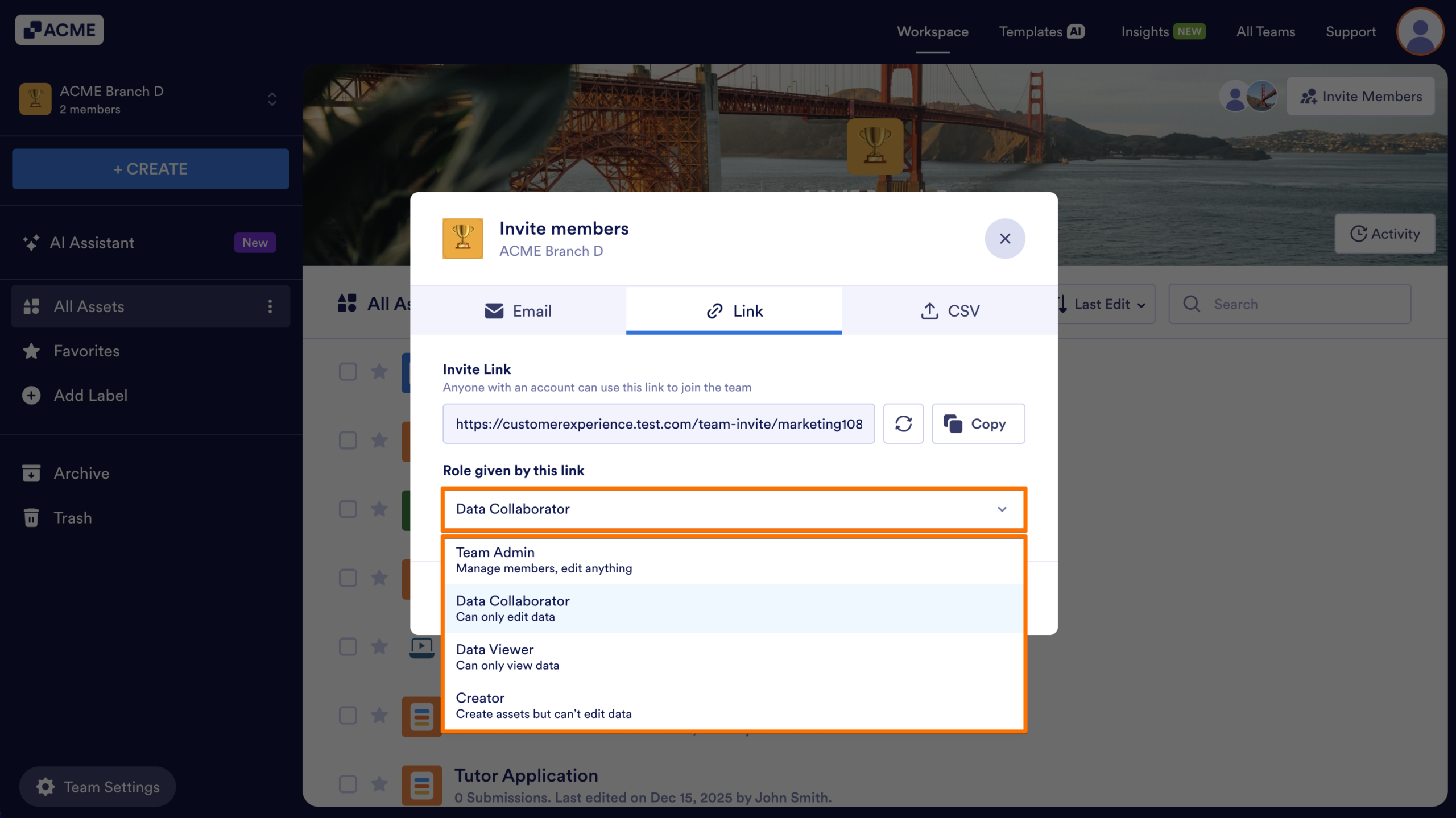Viewport: 1456px width, 818px height.
Task: Open the Archive box icon
Action: click(31, 472)
